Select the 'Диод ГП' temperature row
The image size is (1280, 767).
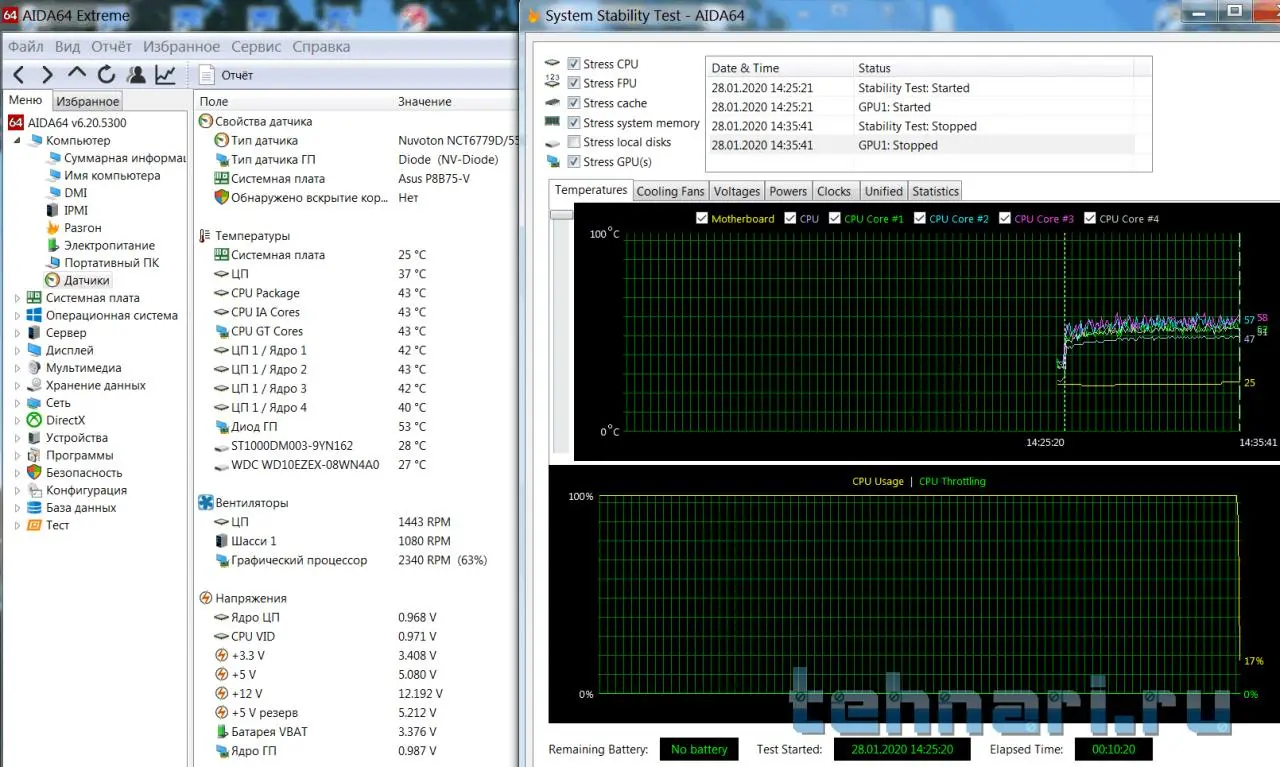[x=355, y=427]
